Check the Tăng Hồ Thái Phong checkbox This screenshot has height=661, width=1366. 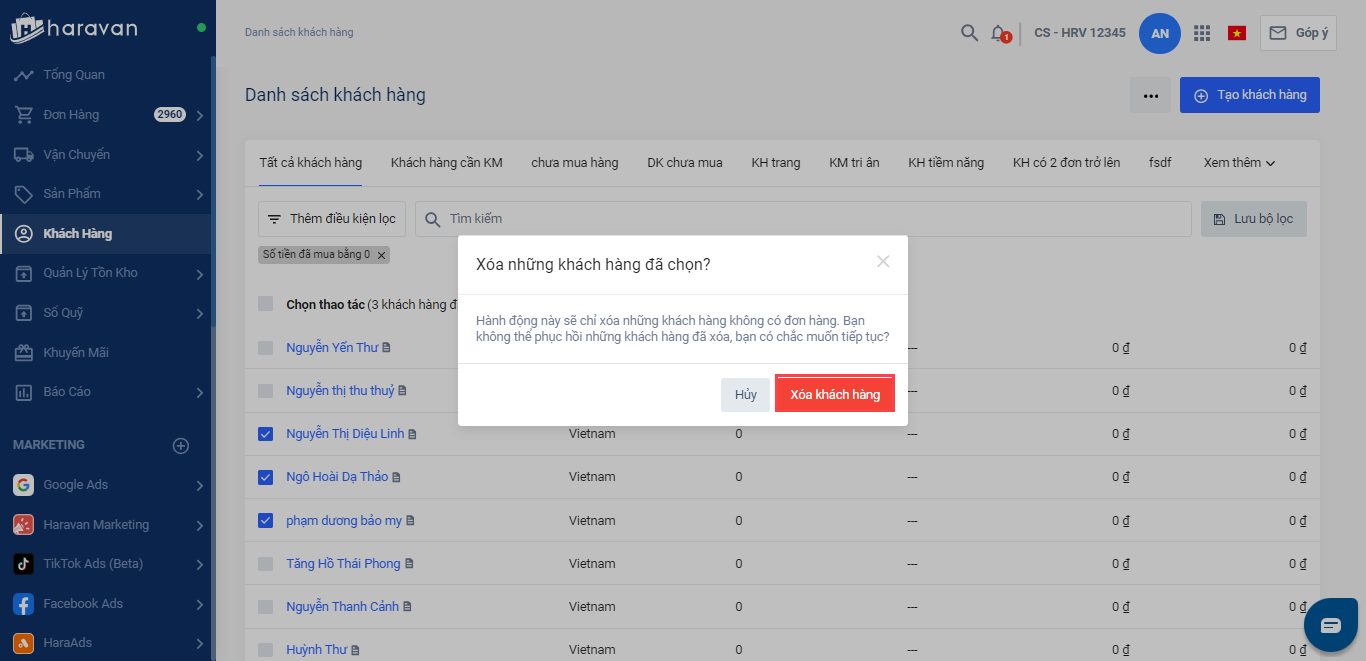click(x=265, y=564)
